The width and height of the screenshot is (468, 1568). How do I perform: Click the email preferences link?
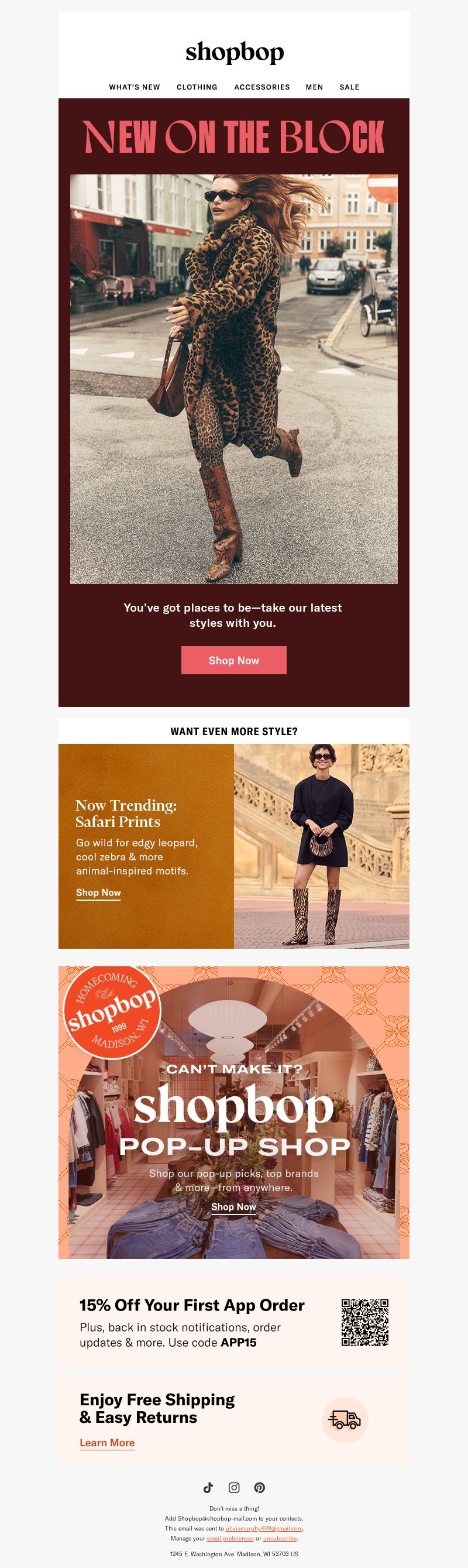click(230, 1538)
